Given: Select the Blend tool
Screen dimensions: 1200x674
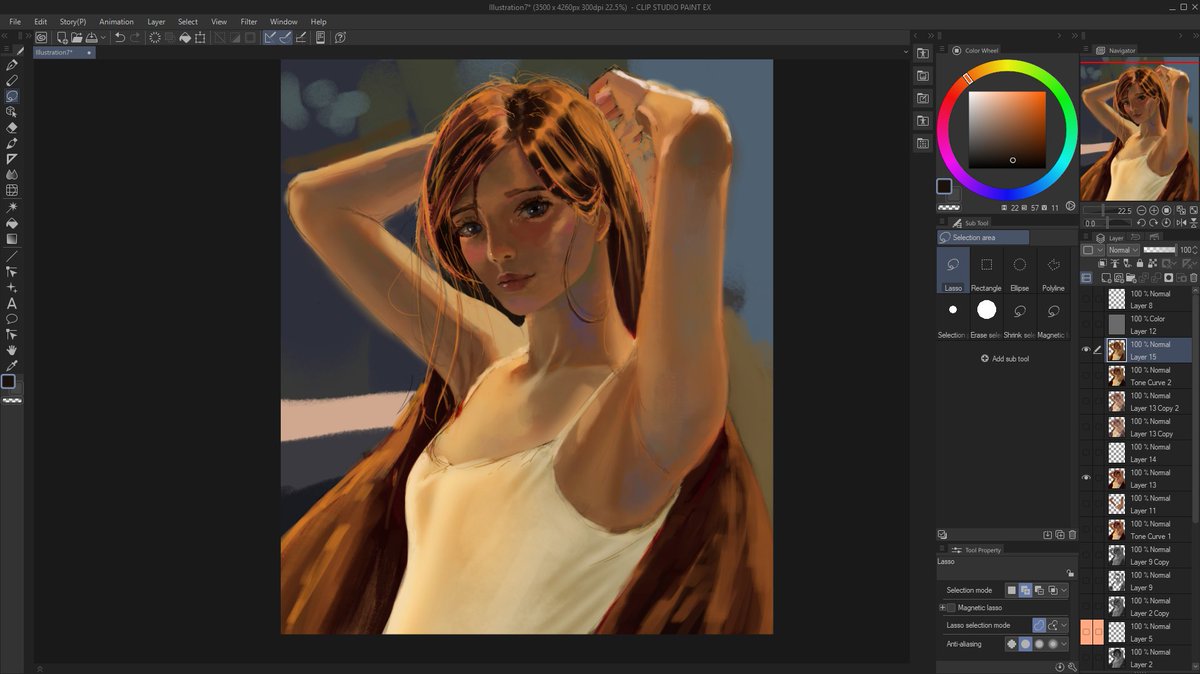Looking at the screenshot, I should point(12,174).
